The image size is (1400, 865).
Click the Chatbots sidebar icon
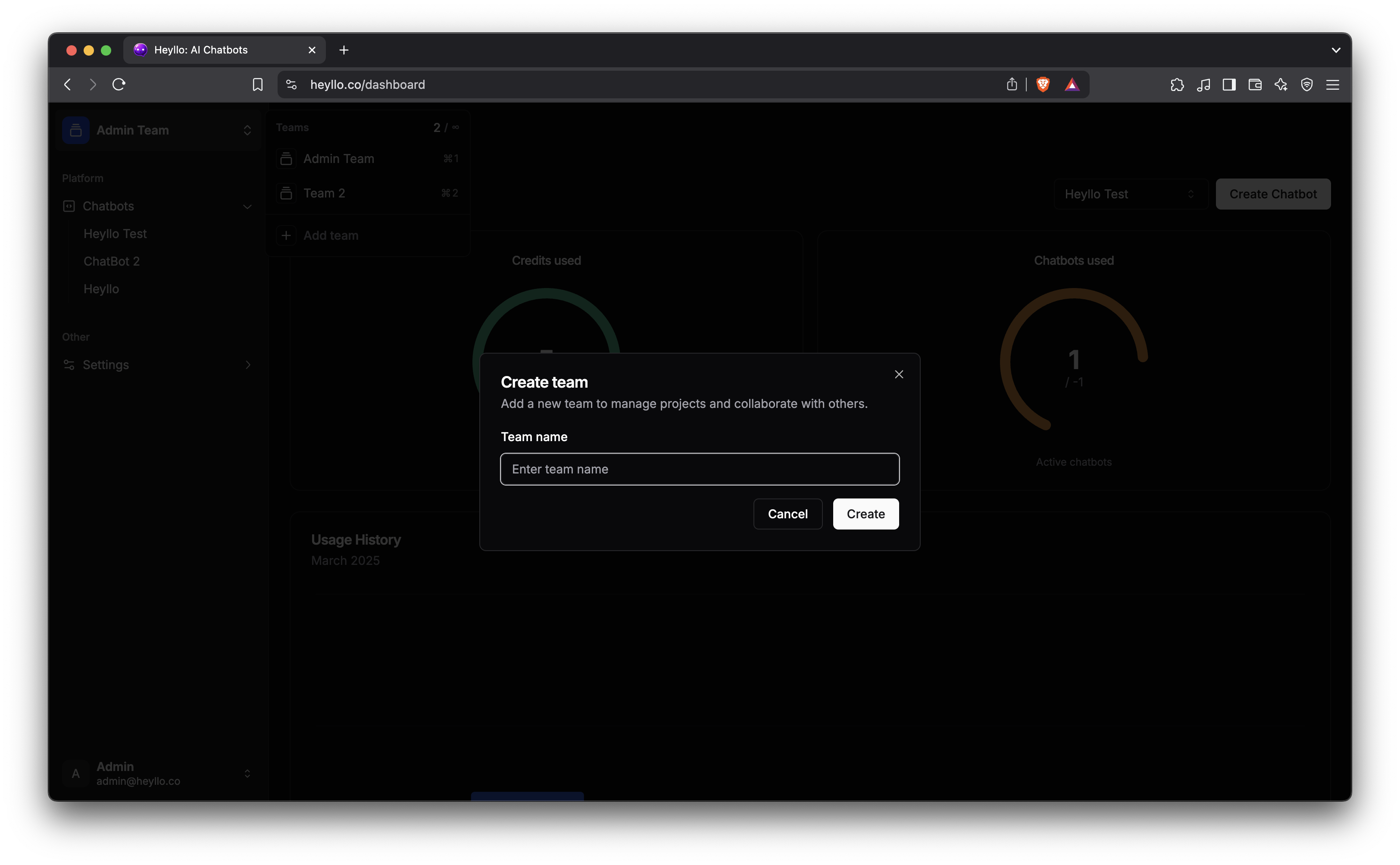tap(69, 206)
